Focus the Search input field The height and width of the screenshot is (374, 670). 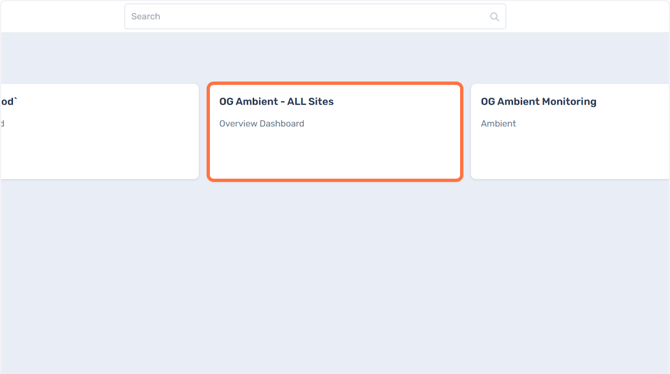tap(315, 17)
